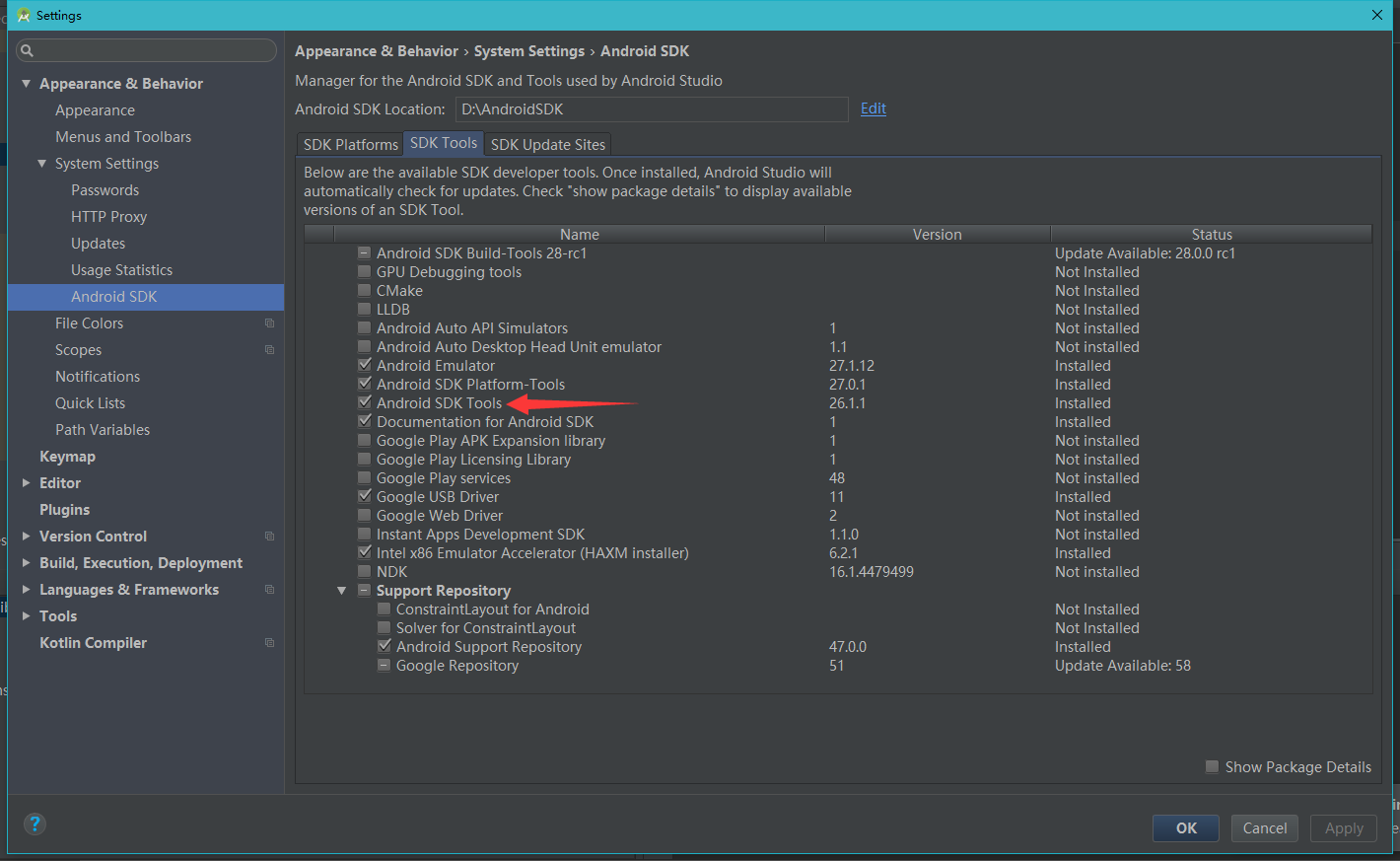Viewport: 1400px width, 861px height.
Task: Select Updates in sidebar
Action: [x=98, y=244]
